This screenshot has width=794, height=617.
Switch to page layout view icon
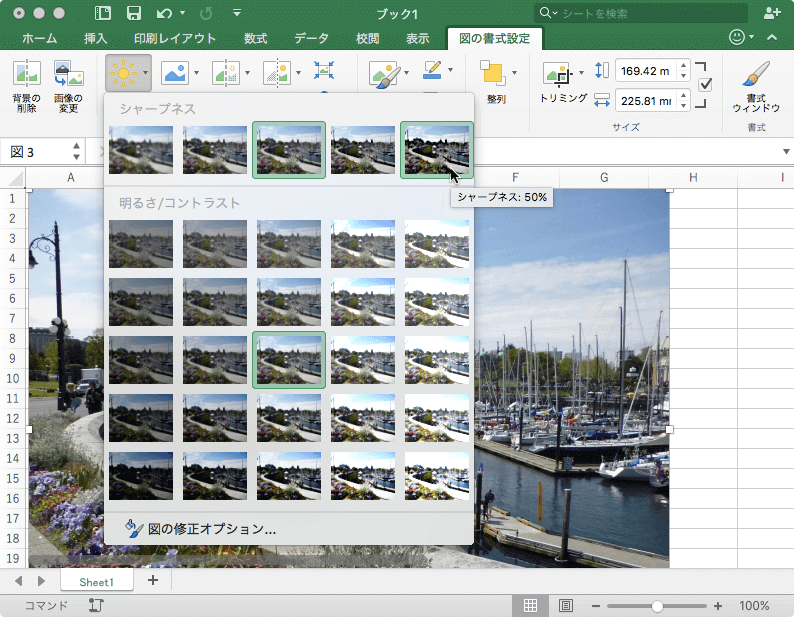click(566, 606)
